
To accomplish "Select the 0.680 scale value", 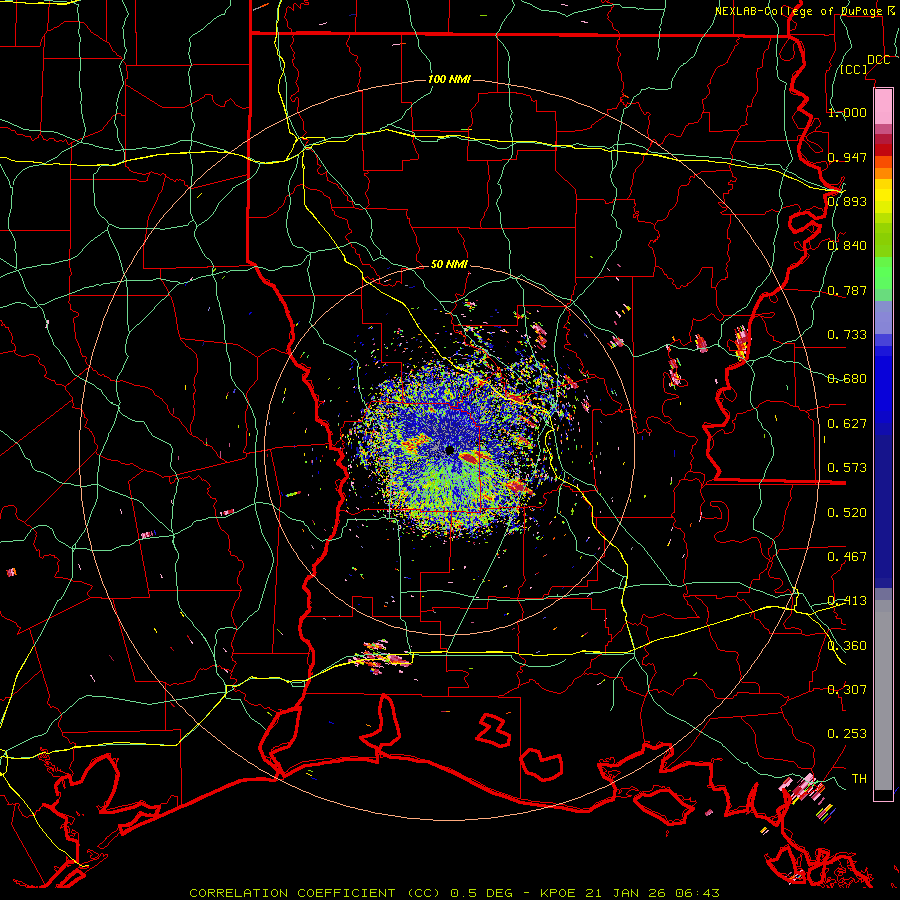I will (847, 379).
